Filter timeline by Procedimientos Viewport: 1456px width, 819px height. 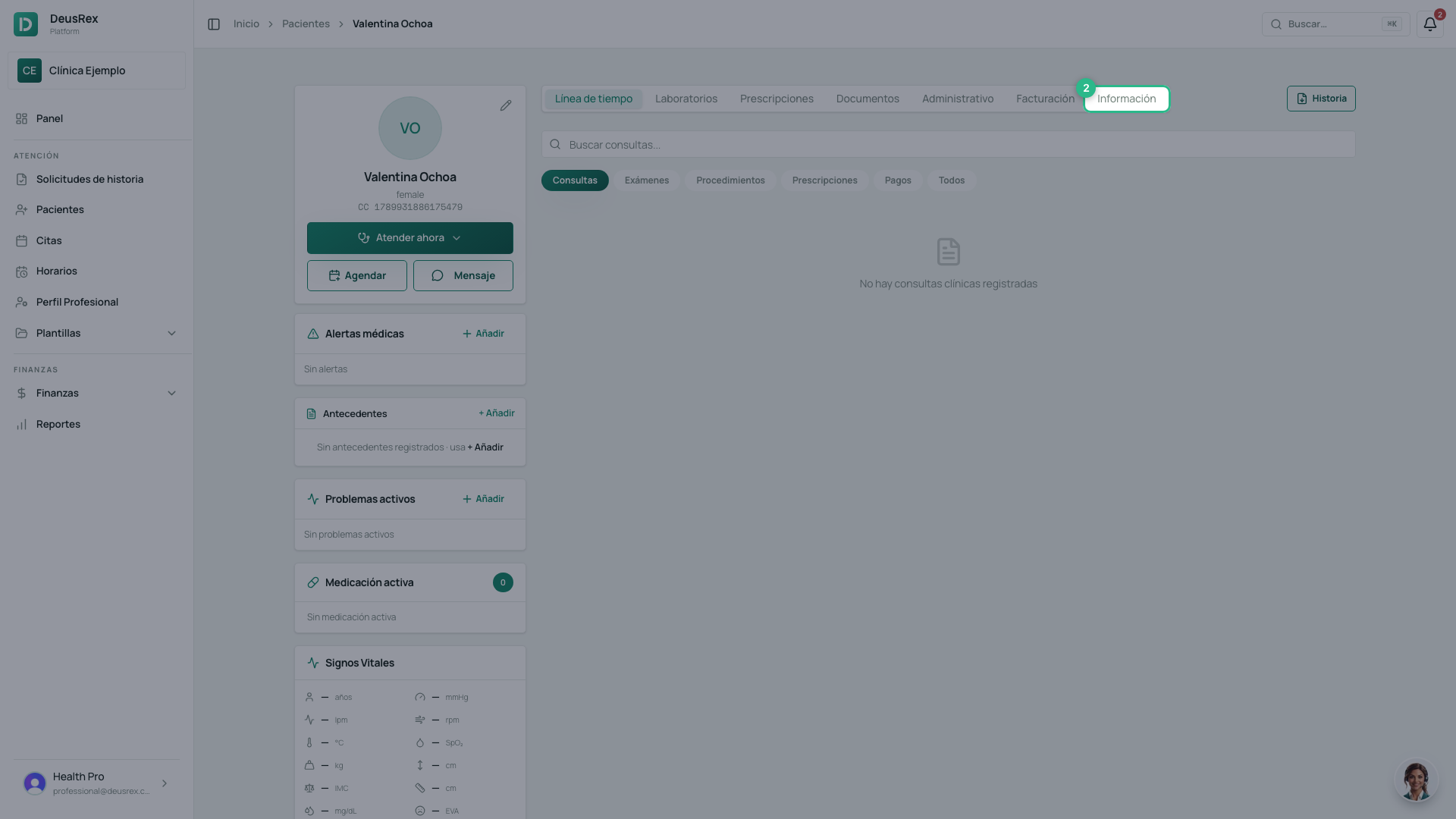pos(730,180)
